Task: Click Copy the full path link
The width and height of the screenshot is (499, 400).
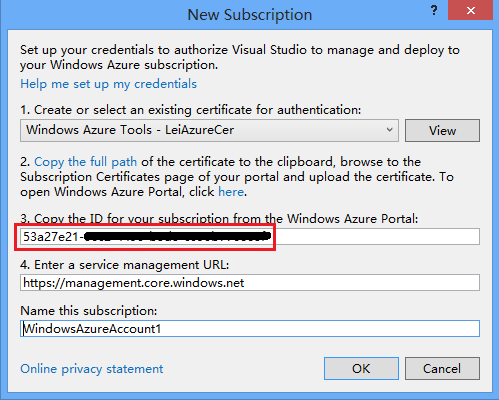Action: coord(86,162)
